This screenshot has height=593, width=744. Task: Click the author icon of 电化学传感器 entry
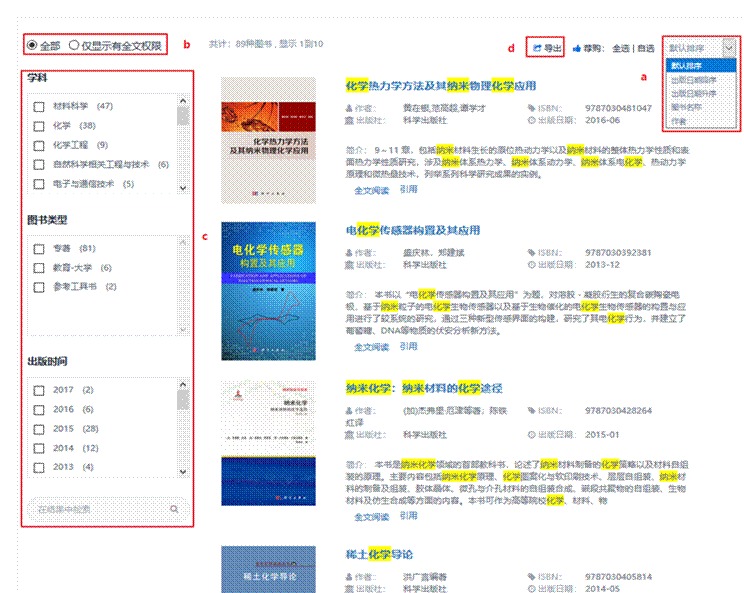tap(349, 253)
